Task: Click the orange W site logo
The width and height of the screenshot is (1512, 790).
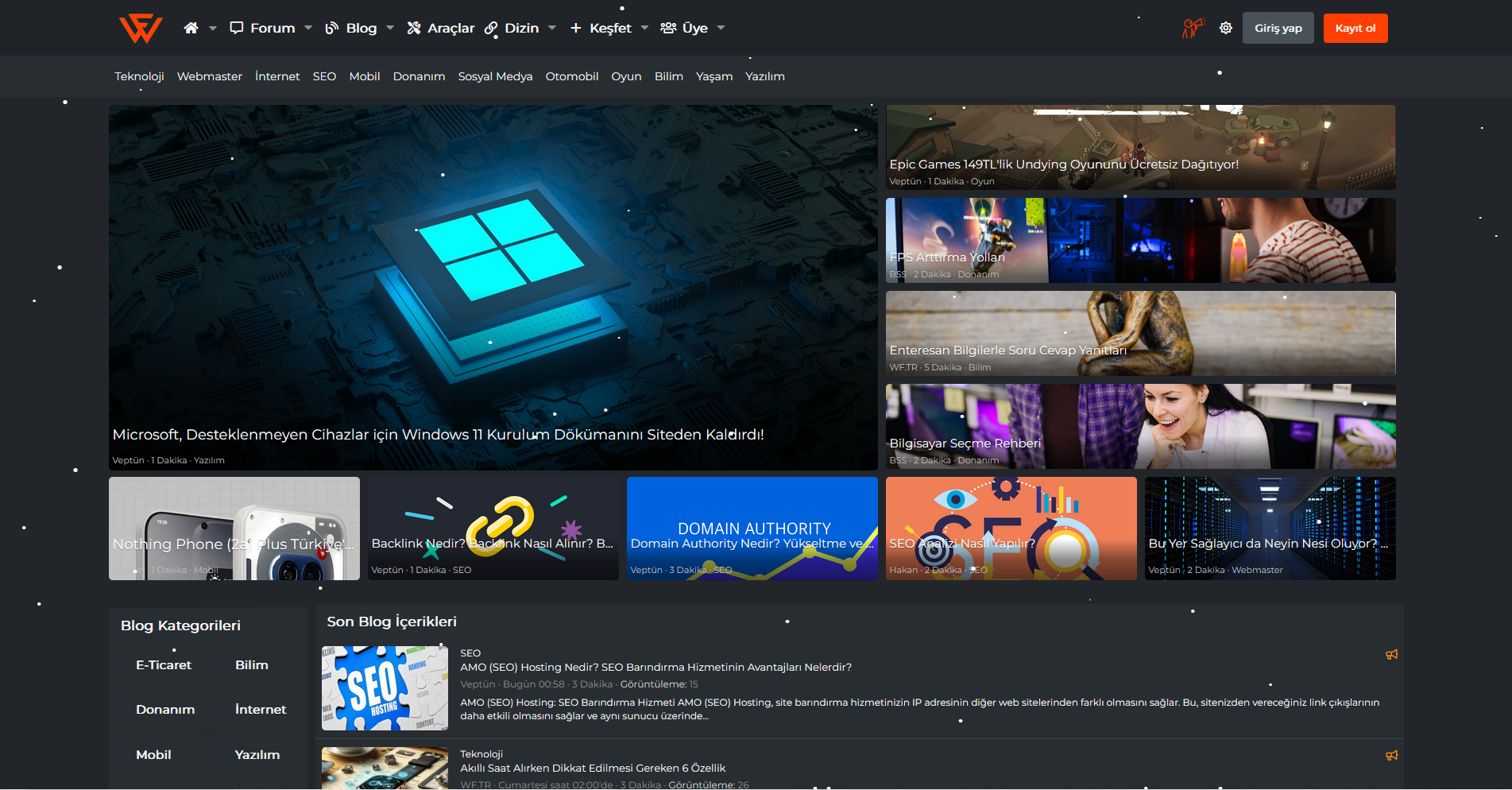Action: click(141, 29)
